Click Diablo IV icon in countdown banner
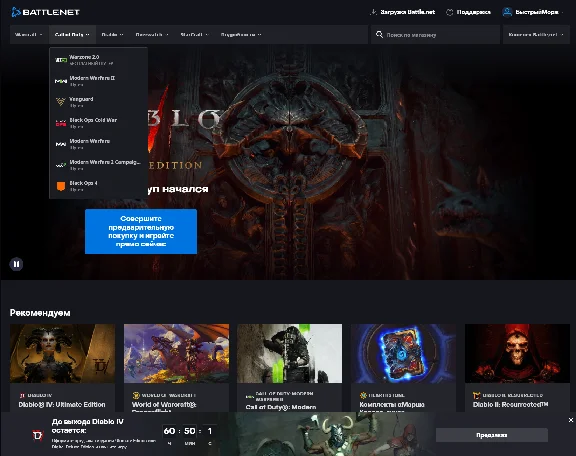 tap(38, 435)
